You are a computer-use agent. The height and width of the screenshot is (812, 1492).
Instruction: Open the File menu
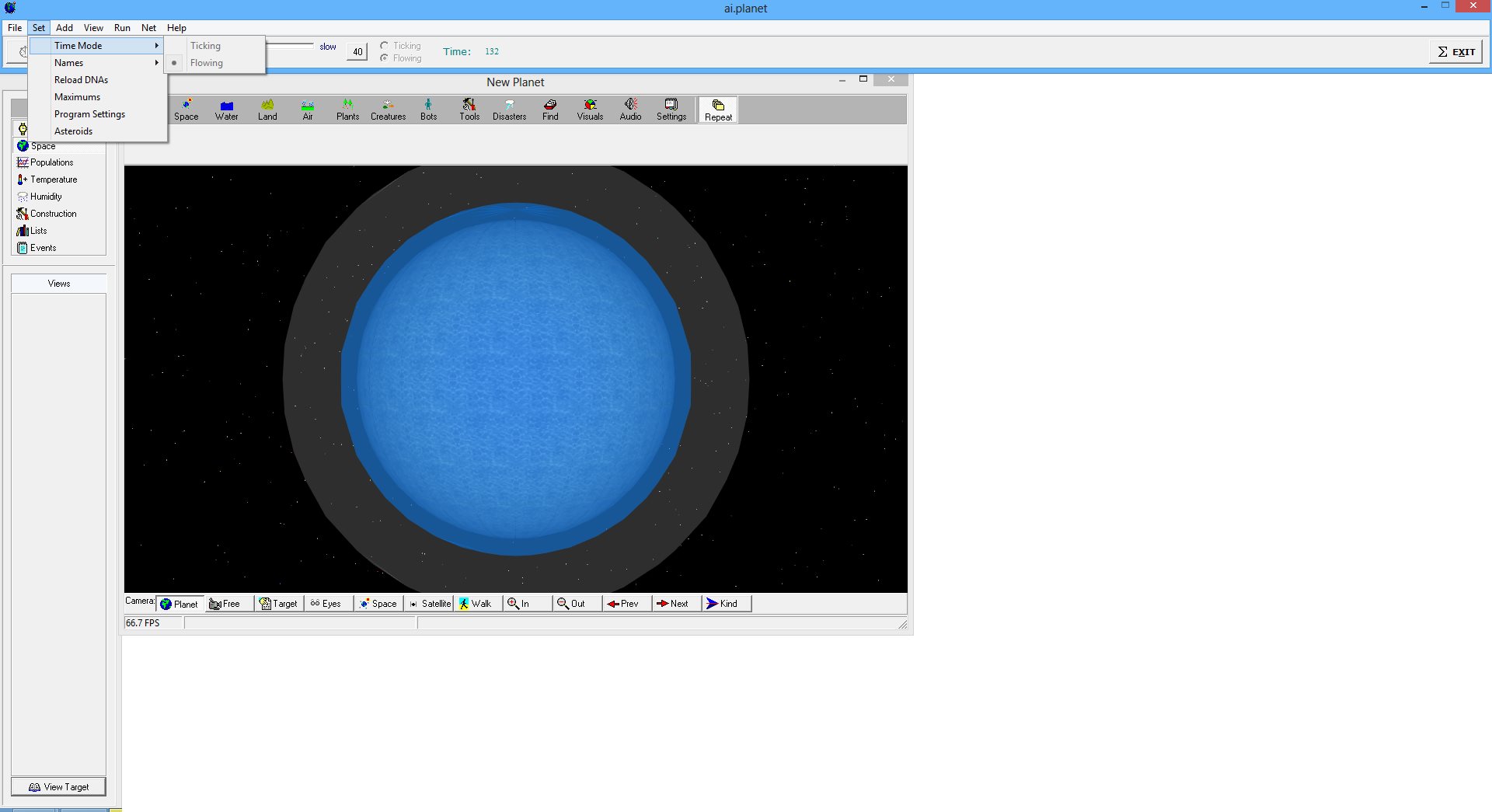point(15,28)
